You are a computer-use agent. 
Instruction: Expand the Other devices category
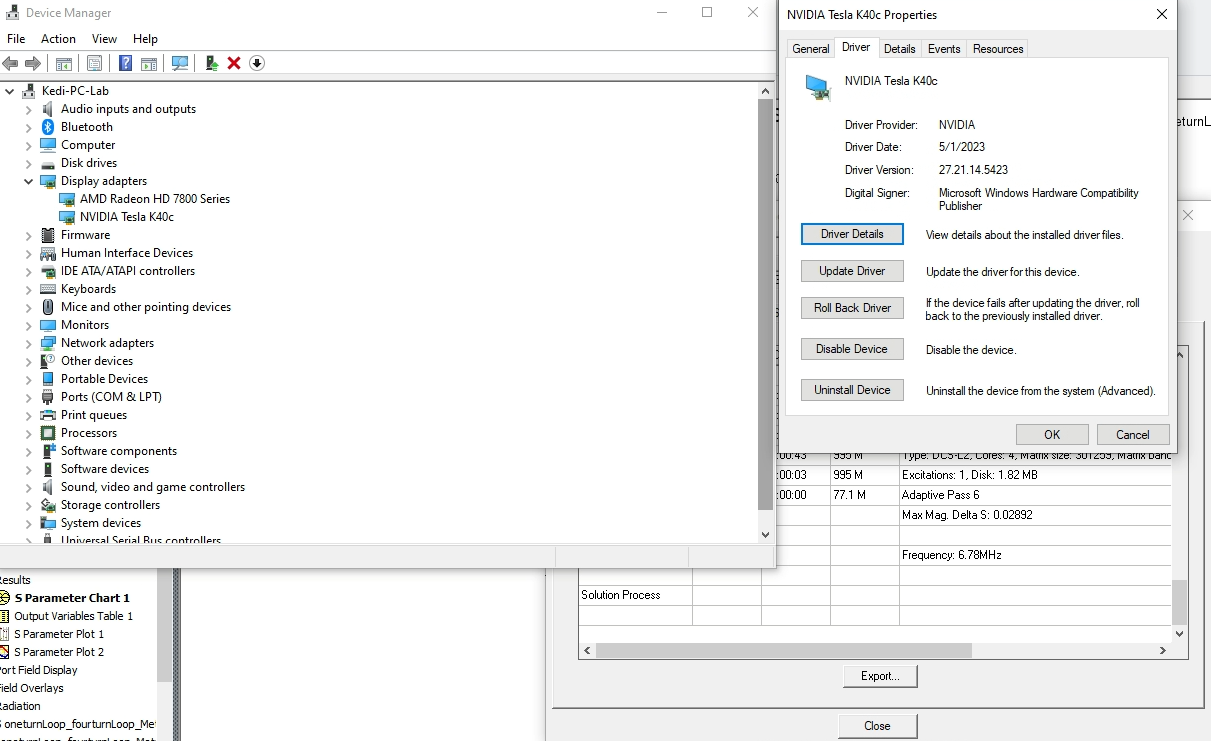pos(29,361)
